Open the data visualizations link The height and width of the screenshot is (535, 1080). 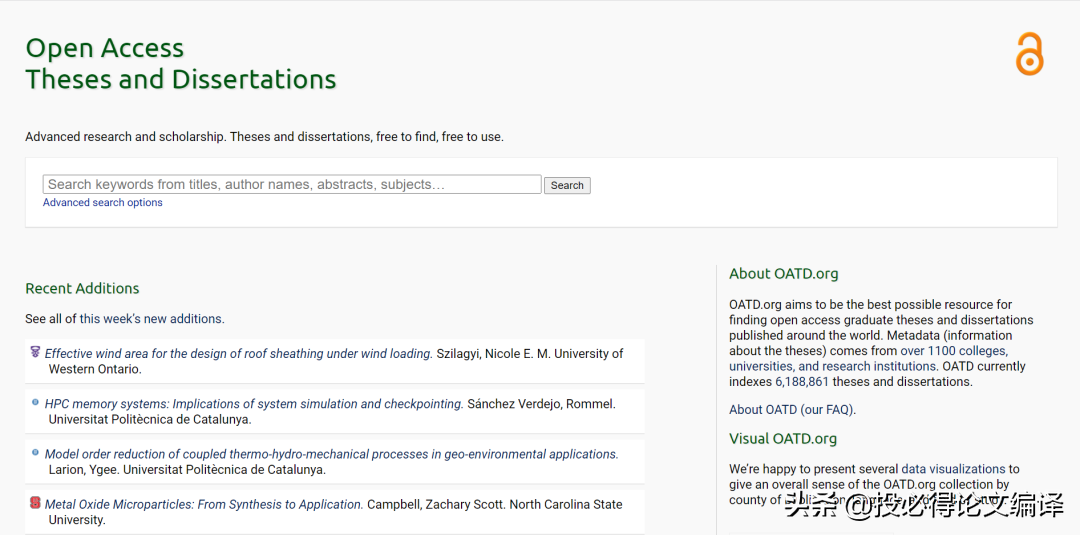pyautogui.click(x=953, y=469)
